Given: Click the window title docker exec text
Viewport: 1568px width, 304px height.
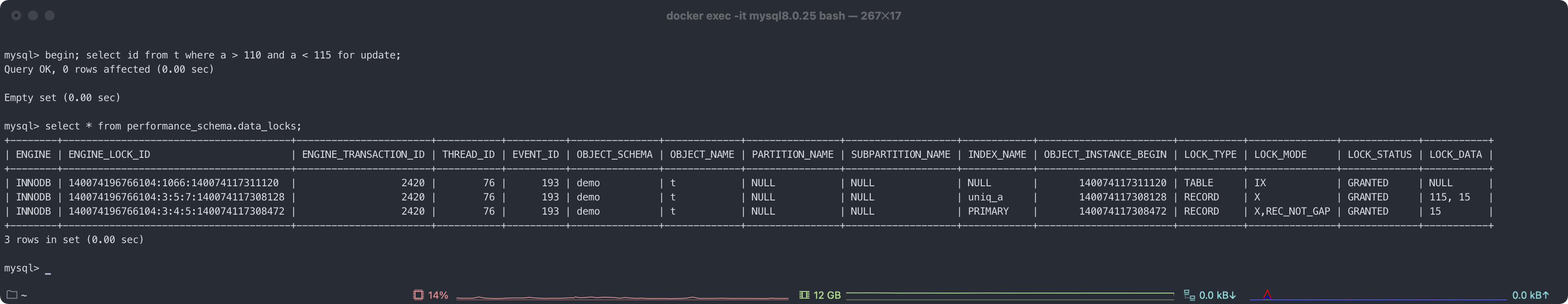Looking at the screenshot, I should pyautogui.click(x=784, y=16).
